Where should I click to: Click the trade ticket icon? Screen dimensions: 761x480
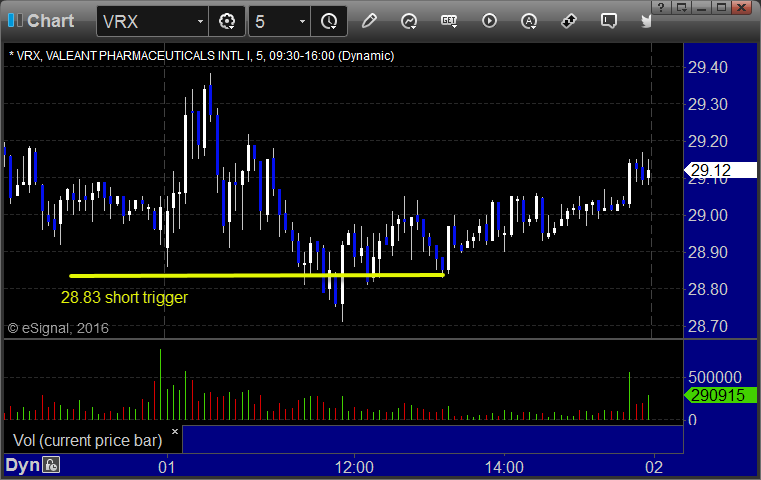tap(568, 21)
